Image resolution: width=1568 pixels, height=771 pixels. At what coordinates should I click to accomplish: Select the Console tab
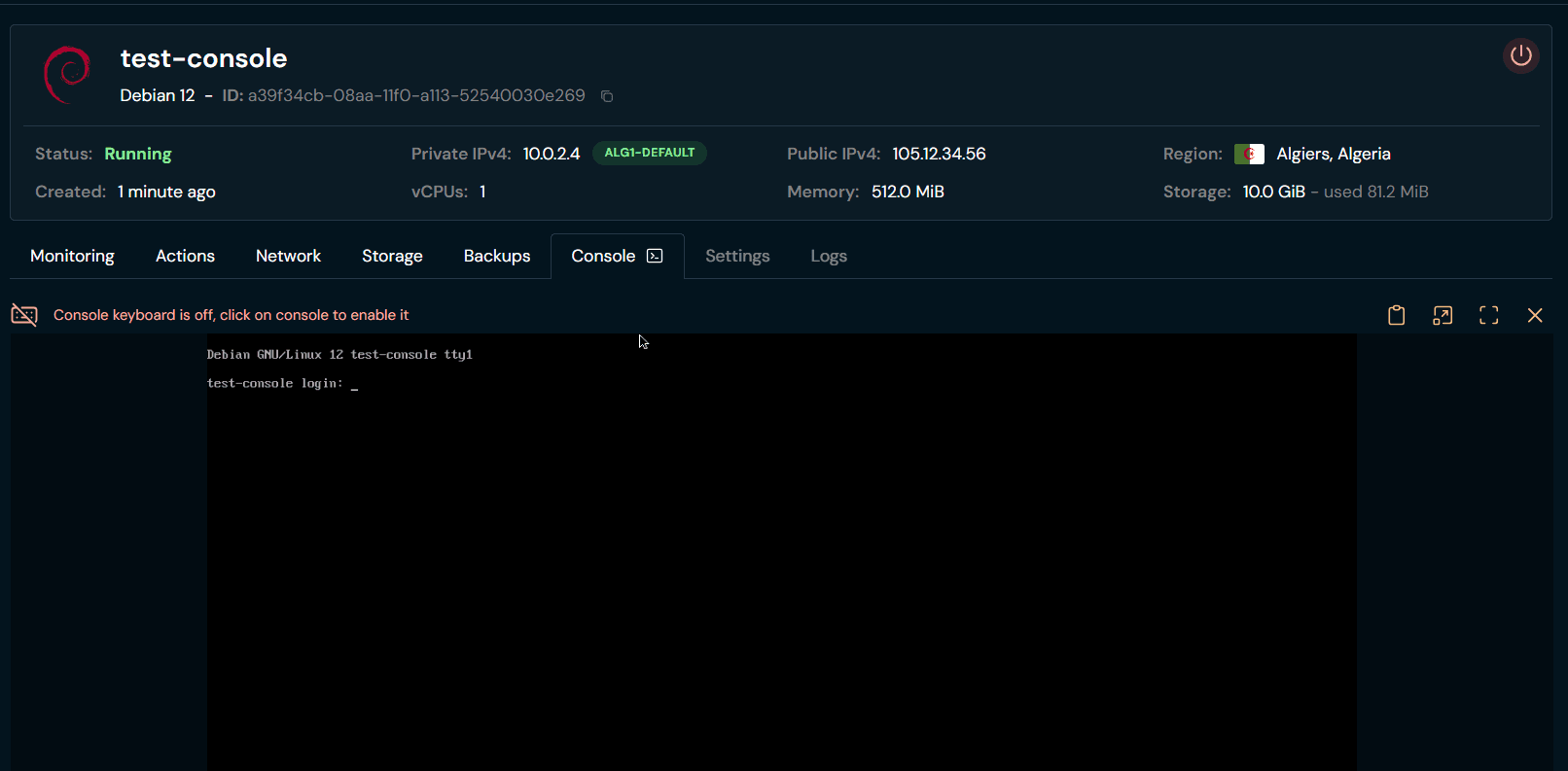618,256
